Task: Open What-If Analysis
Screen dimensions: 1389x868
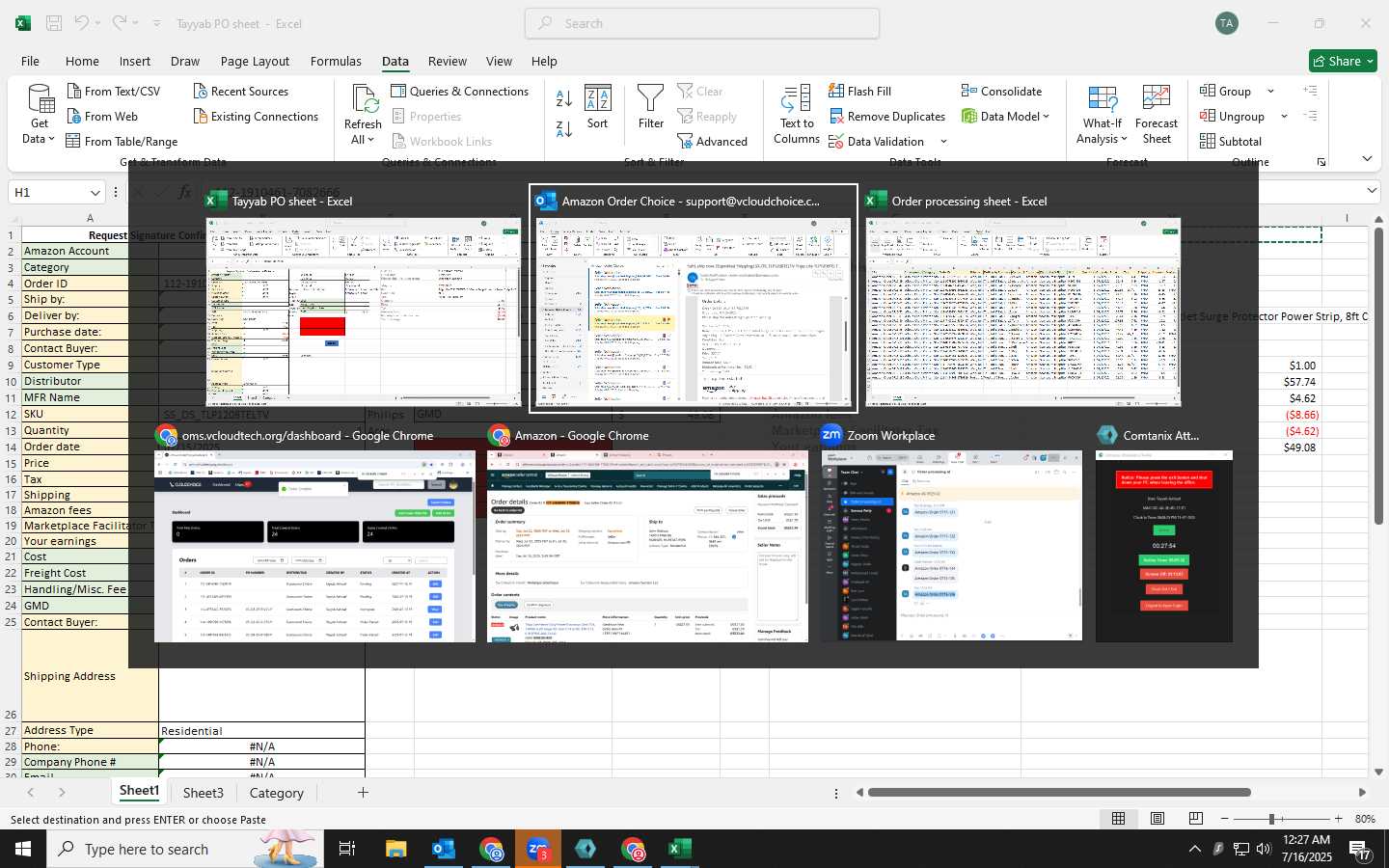Action: click(1103, 114)
